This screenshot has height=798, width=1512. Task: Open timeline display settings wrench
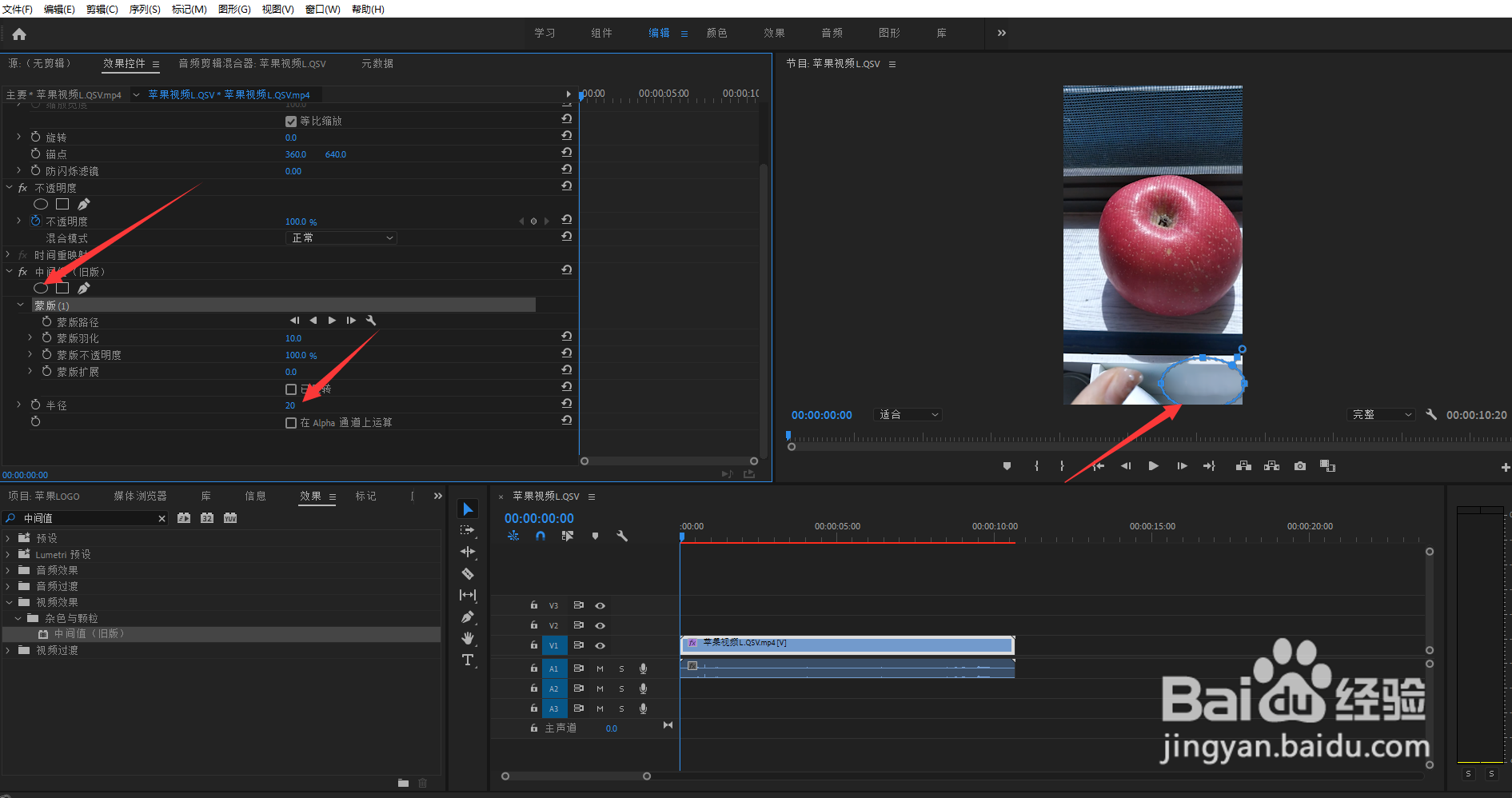pyautogui.click(x=622, y=537)
